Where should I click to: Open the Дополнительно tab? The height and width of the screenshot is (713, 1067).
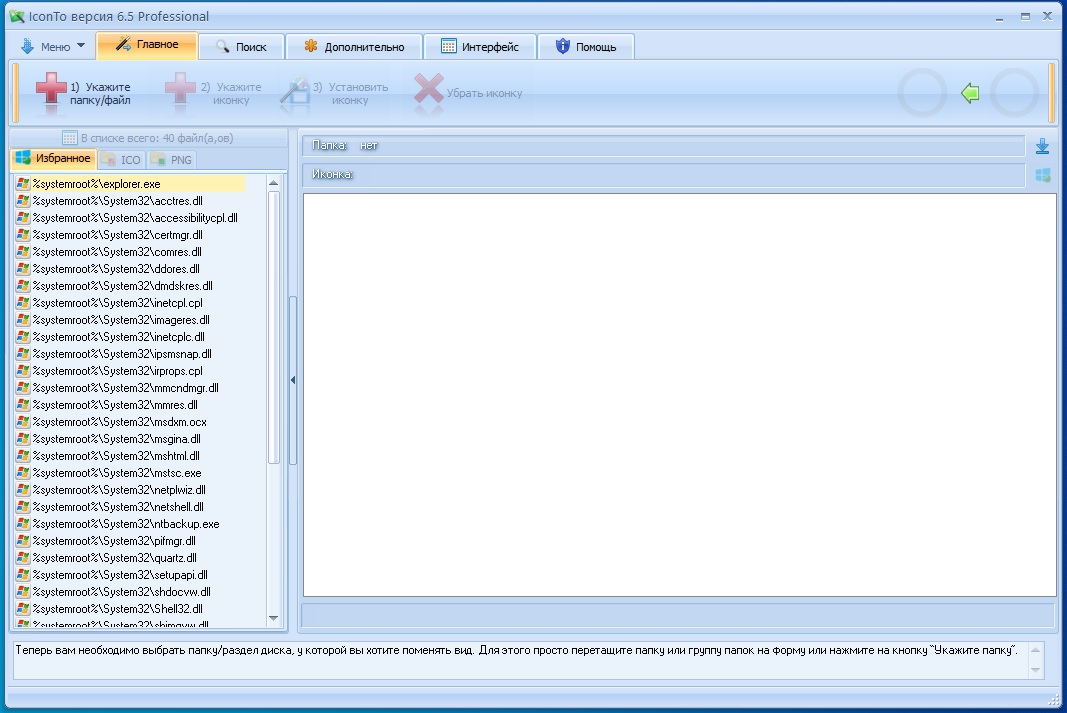(x=354, y=47)
